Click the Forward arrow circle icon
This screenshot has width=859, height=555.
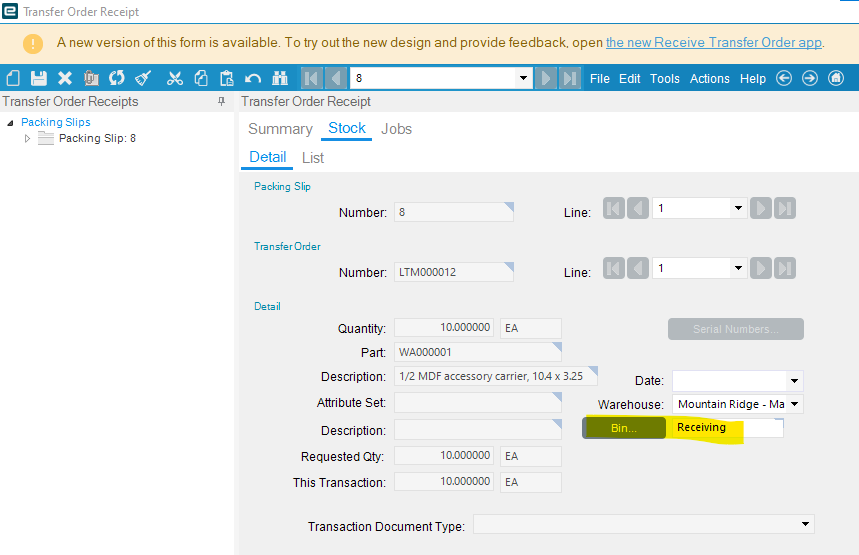tap(810, 78)
